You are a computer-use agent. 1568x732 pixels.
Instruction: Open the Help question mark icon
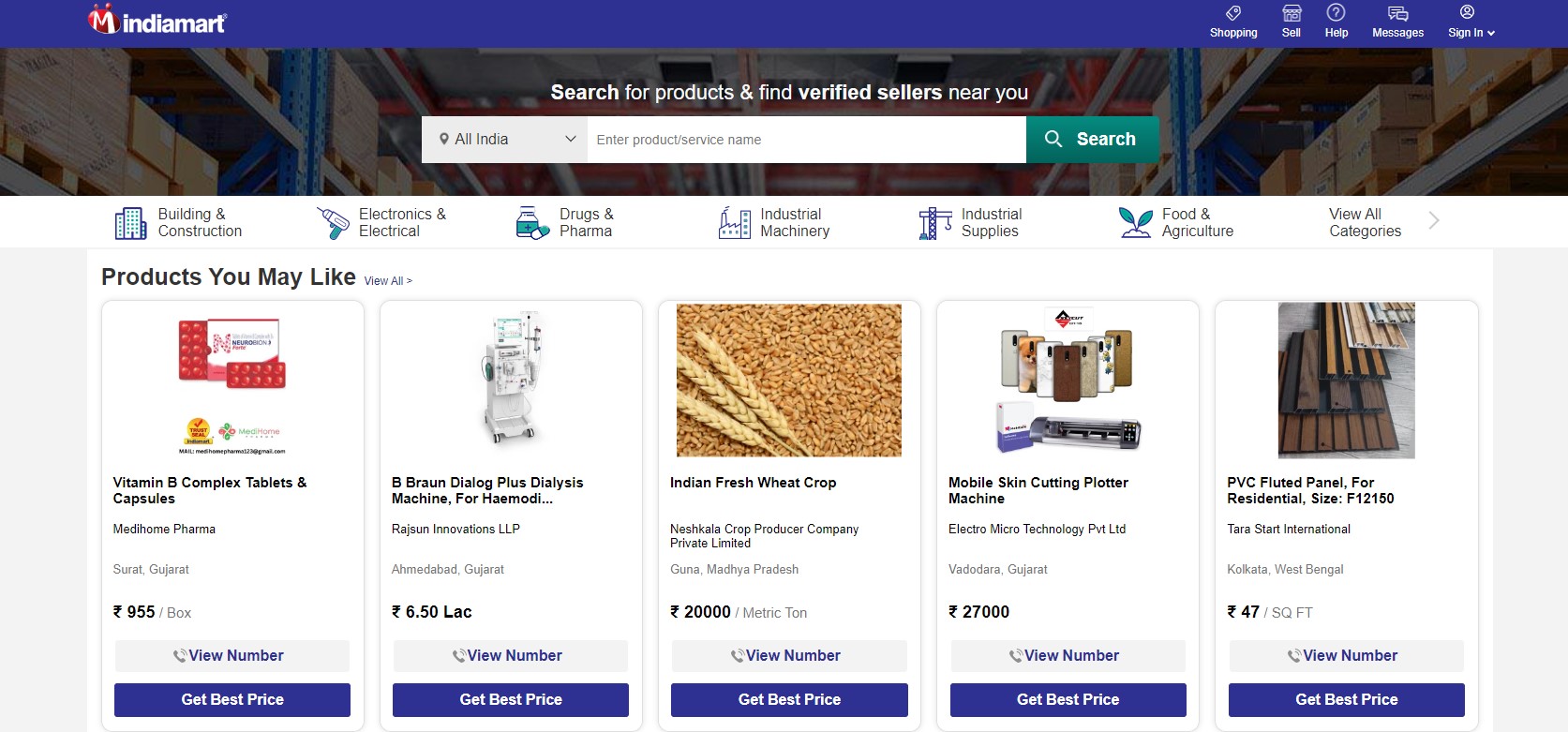pos(1337,12)
